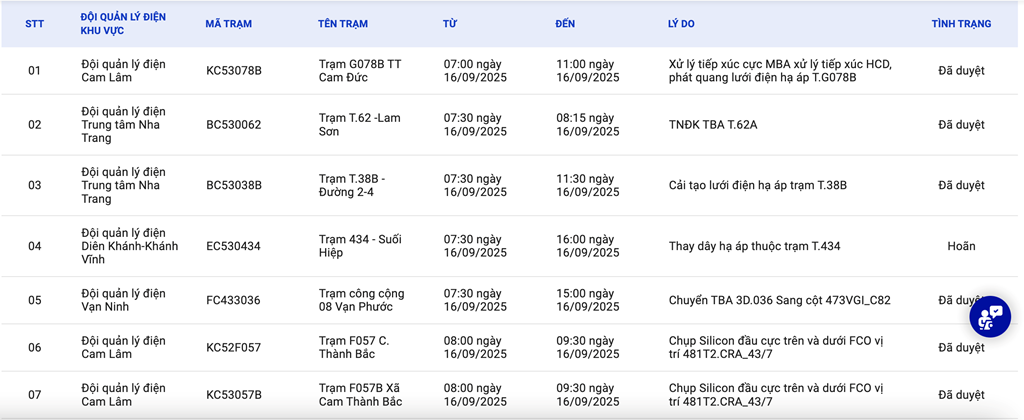Click the ĐẾN column header

[565, 24]
